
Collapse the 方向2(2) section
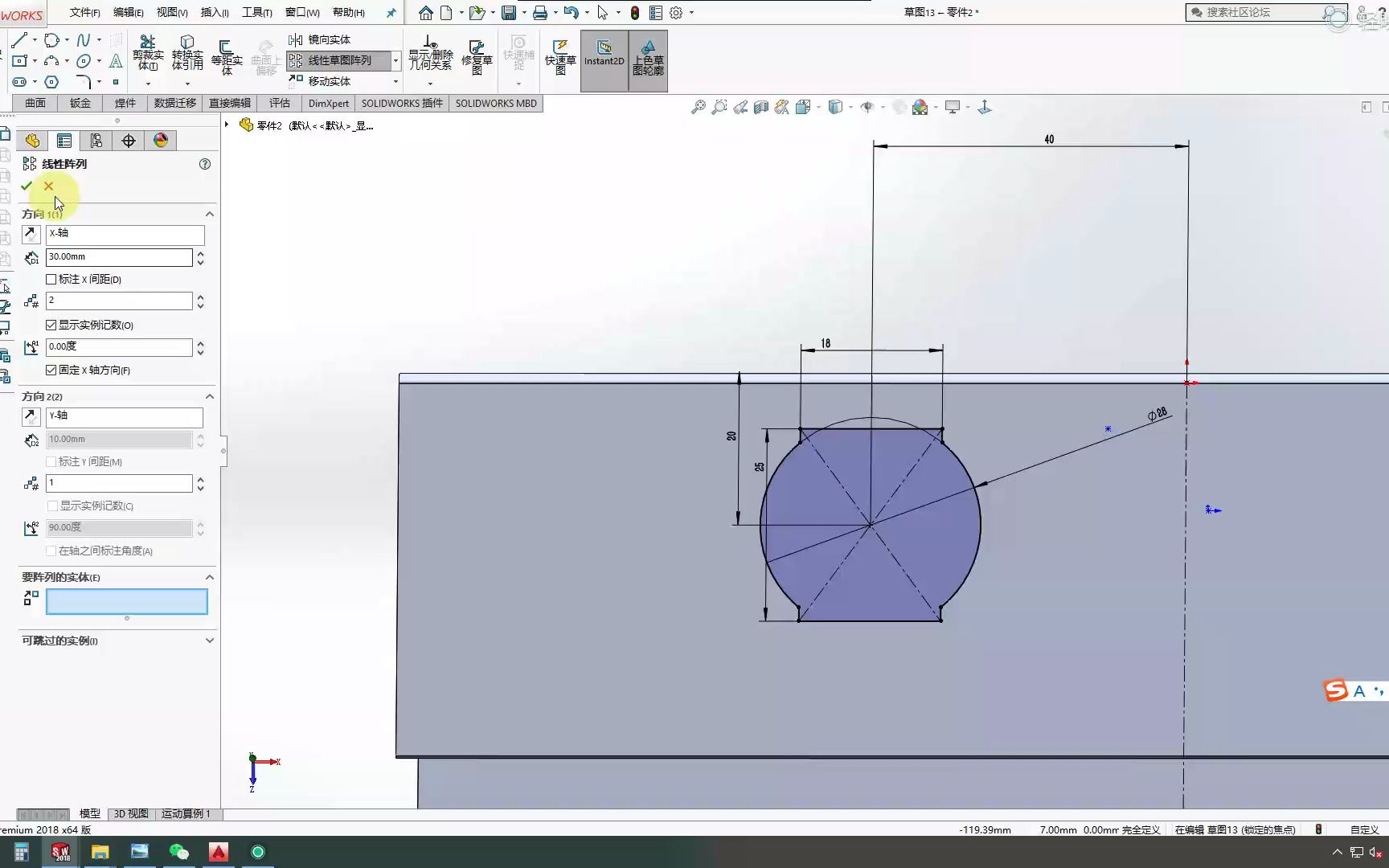(x=209, y=396)
